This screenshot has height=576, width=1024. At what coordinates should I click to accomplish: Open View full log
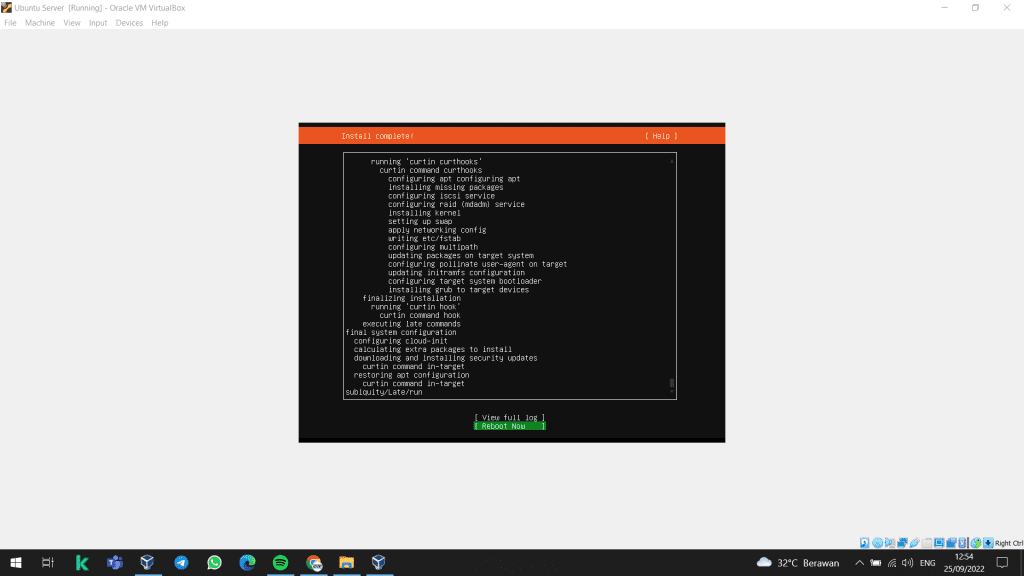tap(509, 417)
